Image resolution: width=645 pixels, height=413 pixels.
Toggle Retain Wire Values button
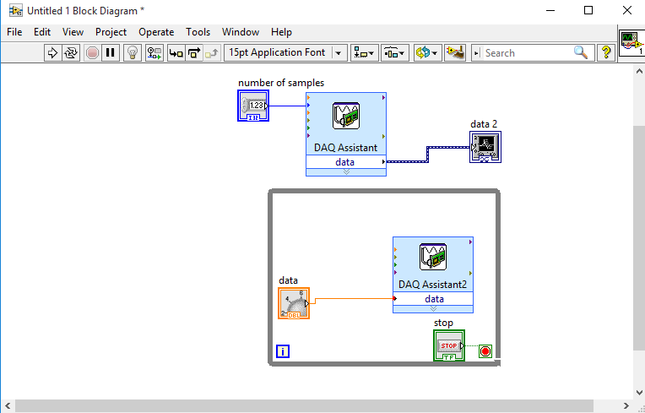(x=155, y=53)
